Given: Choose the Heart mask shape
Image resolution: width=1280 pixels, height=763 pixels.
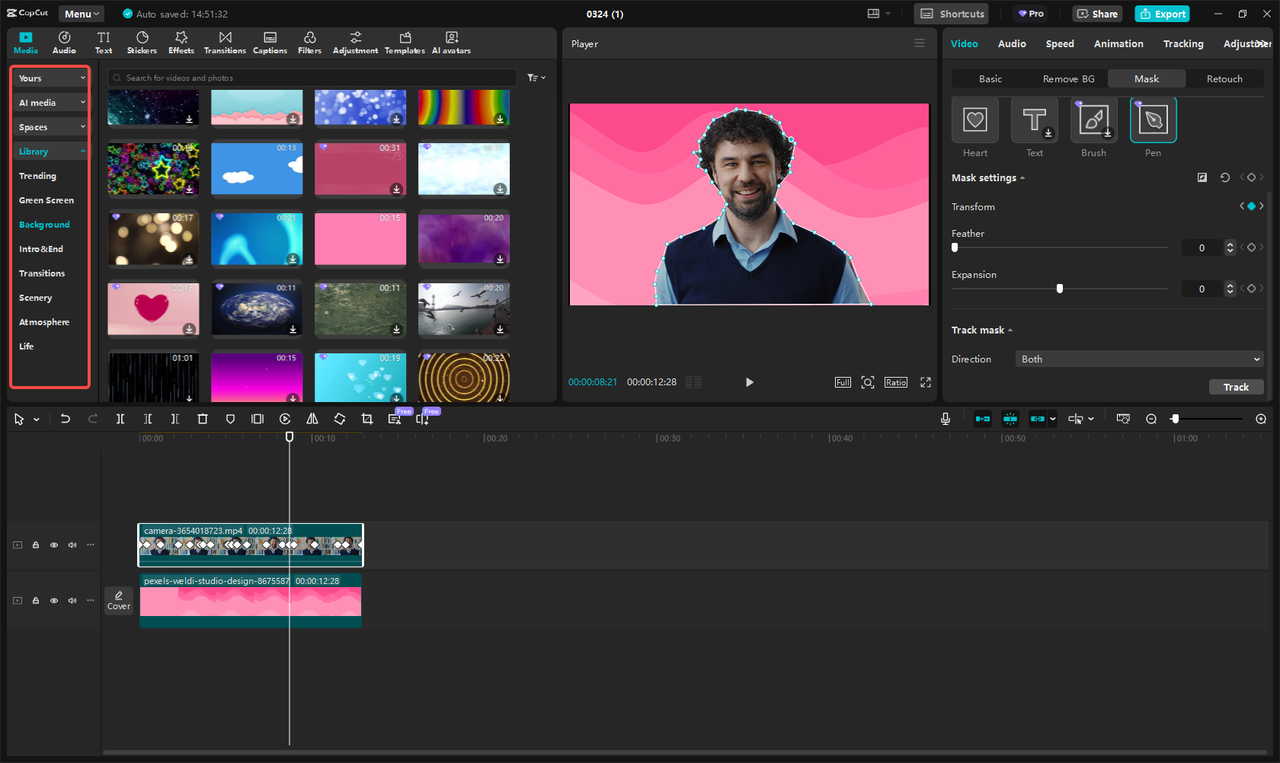Looking at the screenshot, I should (x=975, y=121).
